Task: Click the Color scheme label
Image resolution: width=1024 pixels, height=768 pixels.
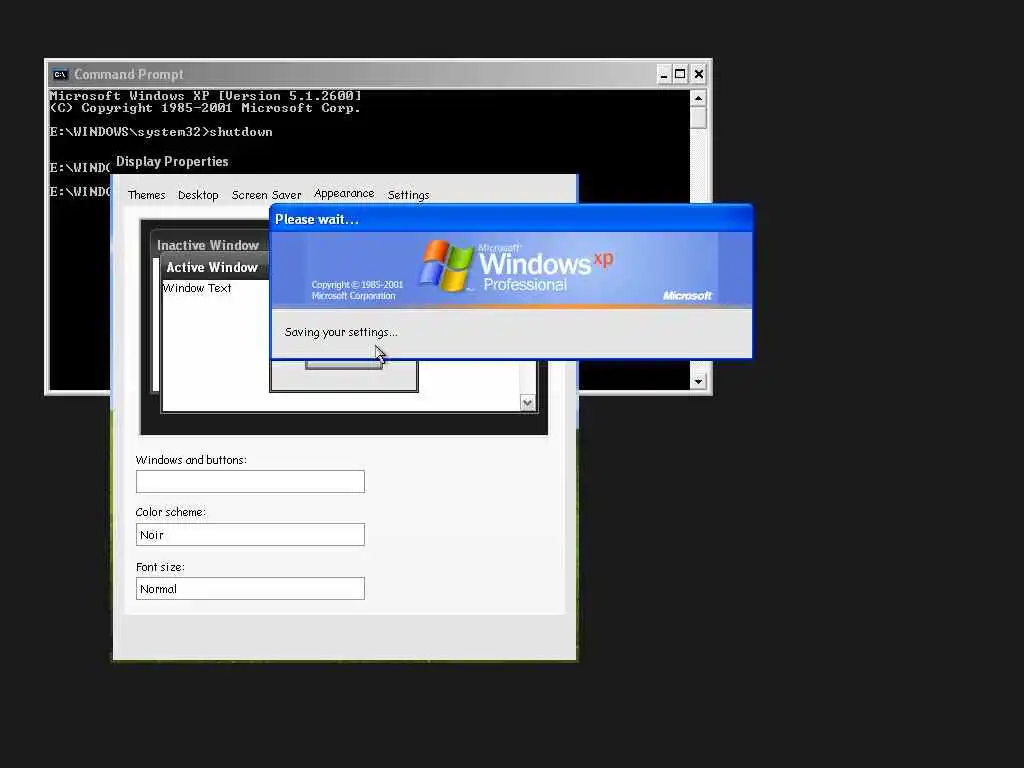Action: pos(170,512)
